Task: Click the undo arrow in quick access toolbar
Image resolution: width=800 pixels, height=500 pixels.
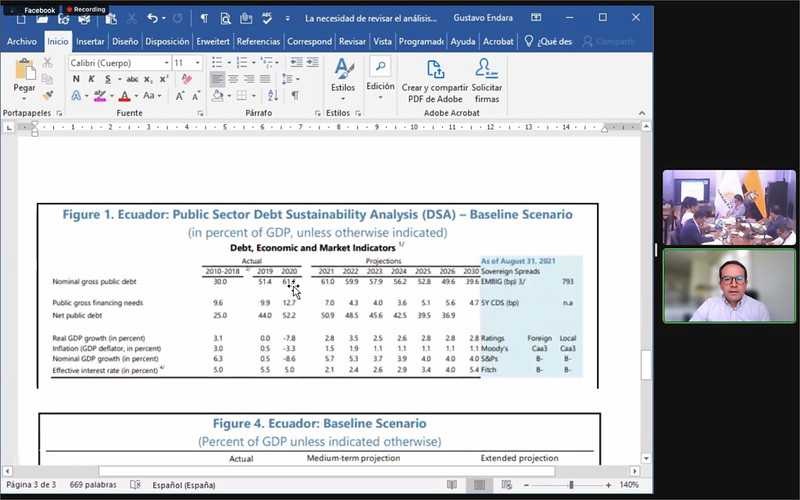Action: (x=152, y=18)
